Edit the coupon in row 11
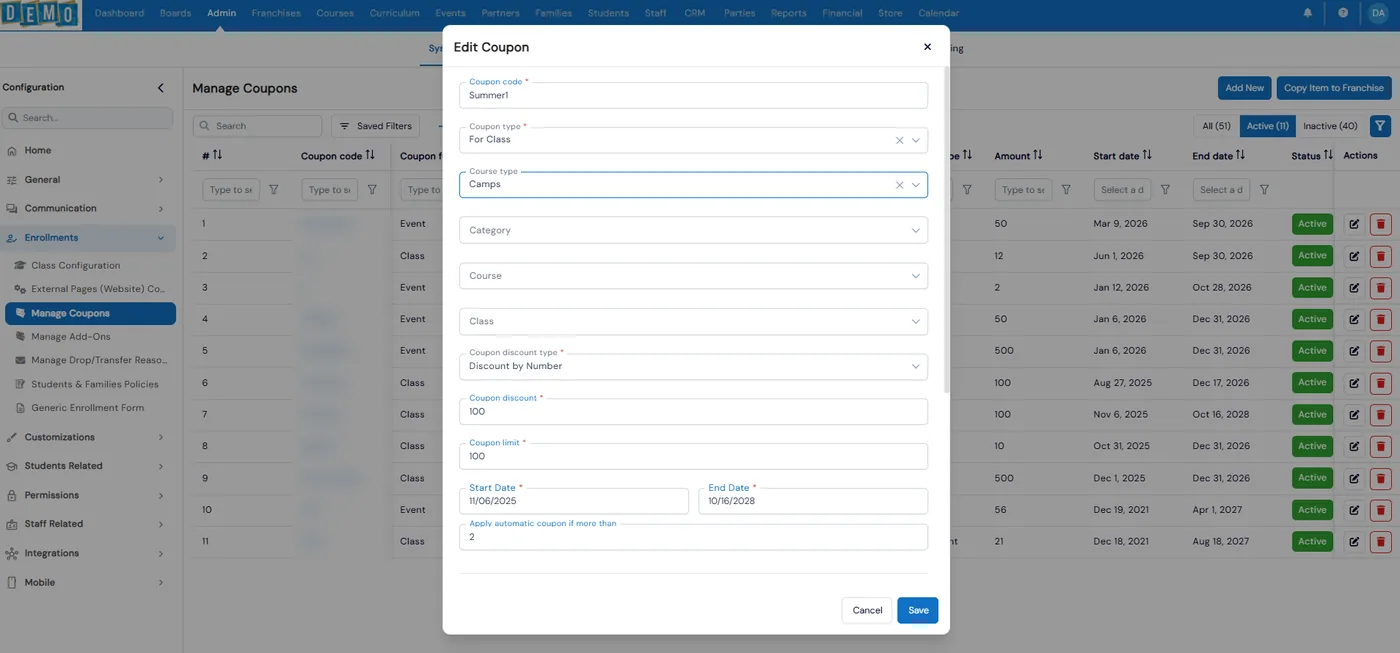1400x653 pixels. pyautogui.click(x=1354, y=541)
